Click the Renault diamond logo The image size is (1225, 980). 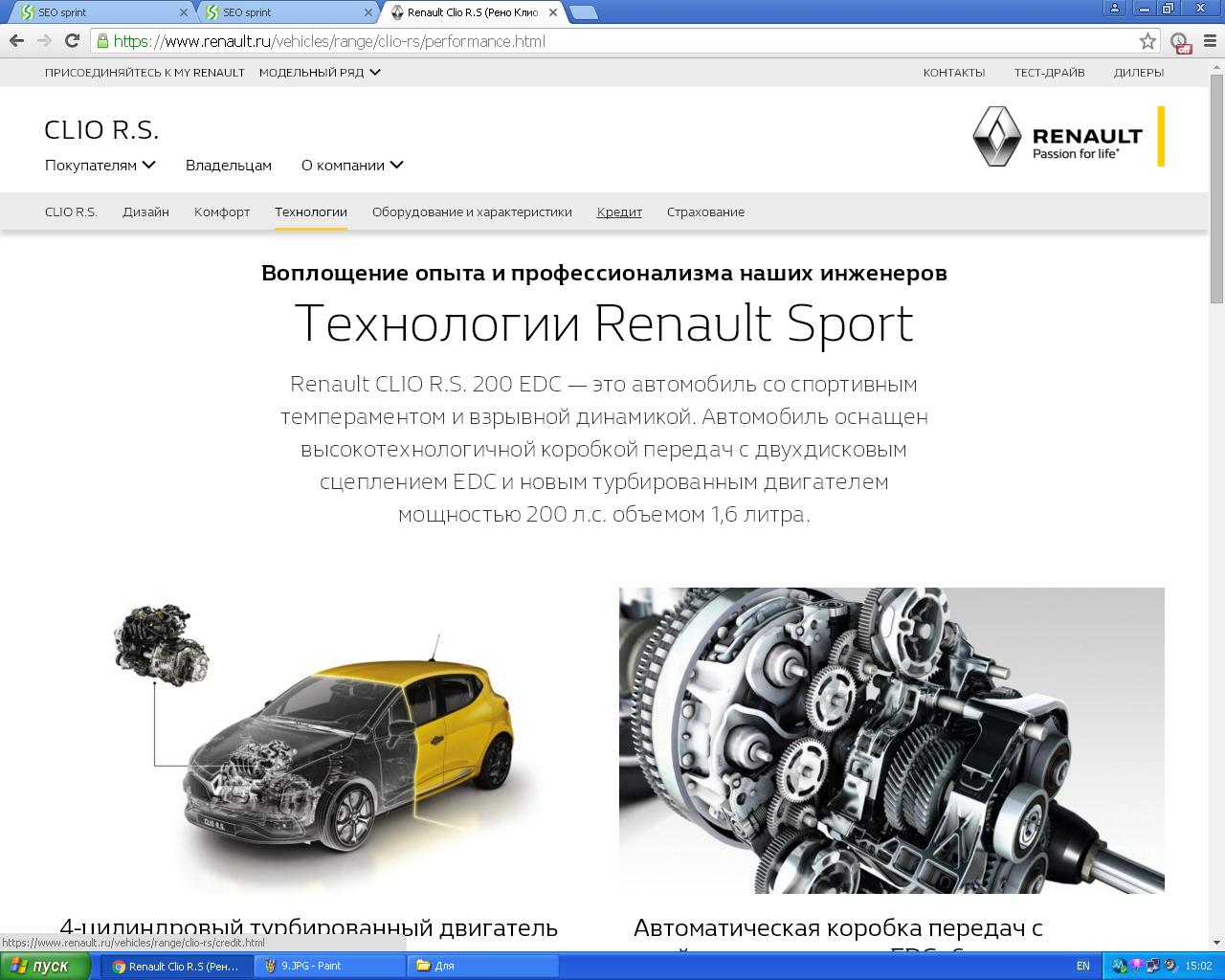point(996,136)
